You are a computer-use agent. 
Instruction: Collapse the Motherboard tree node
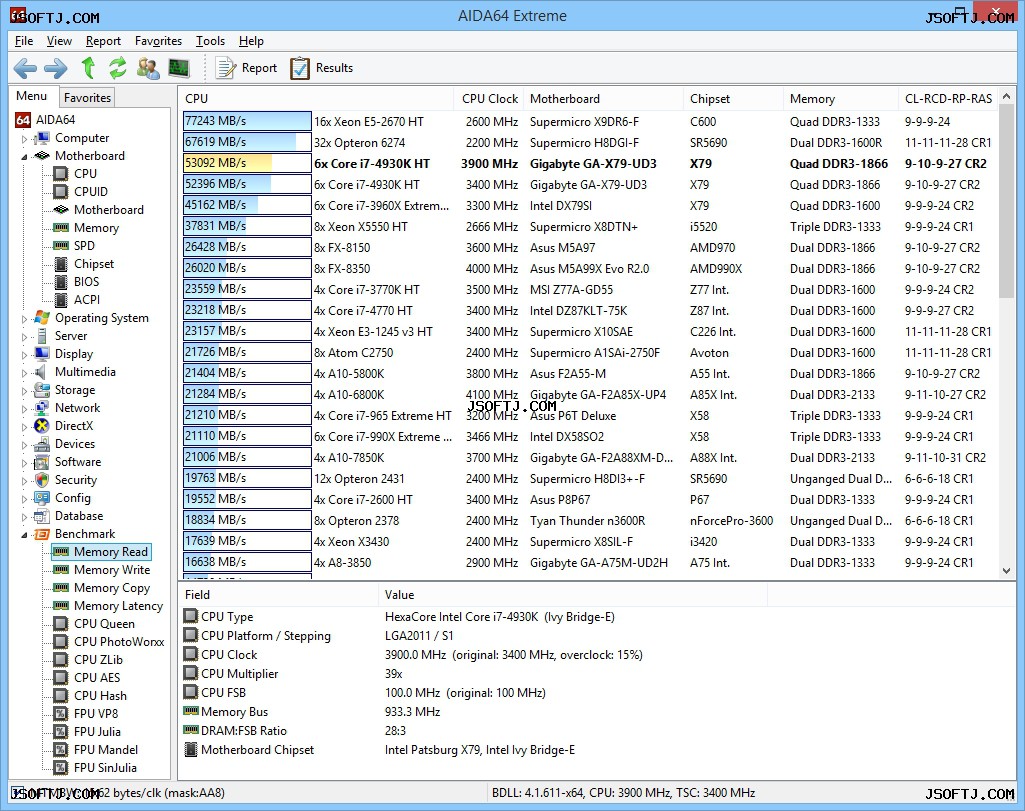tap(25, 156)
